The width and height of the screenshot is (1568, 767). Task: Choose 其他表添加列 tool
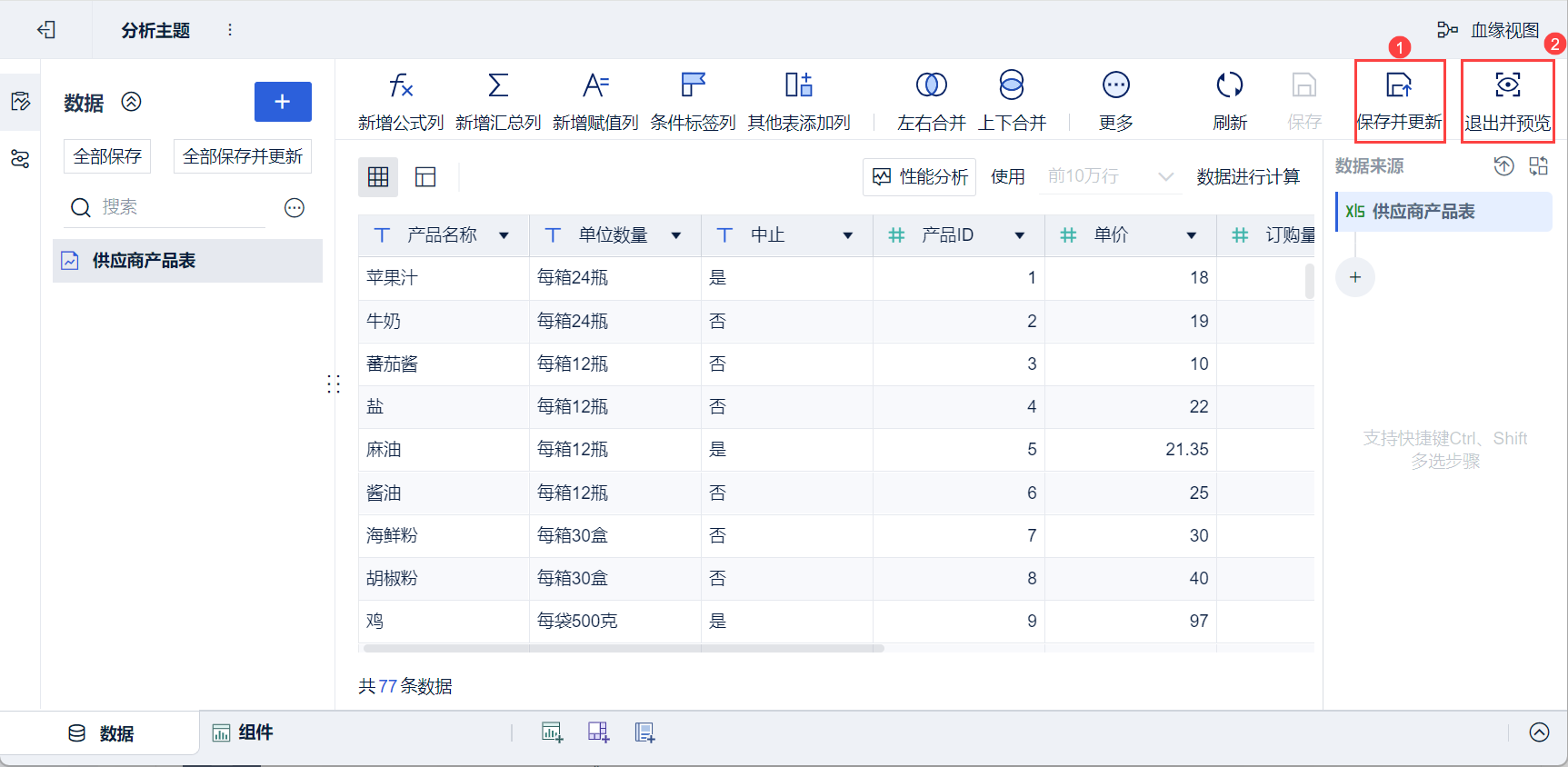[x=799, y=102]
